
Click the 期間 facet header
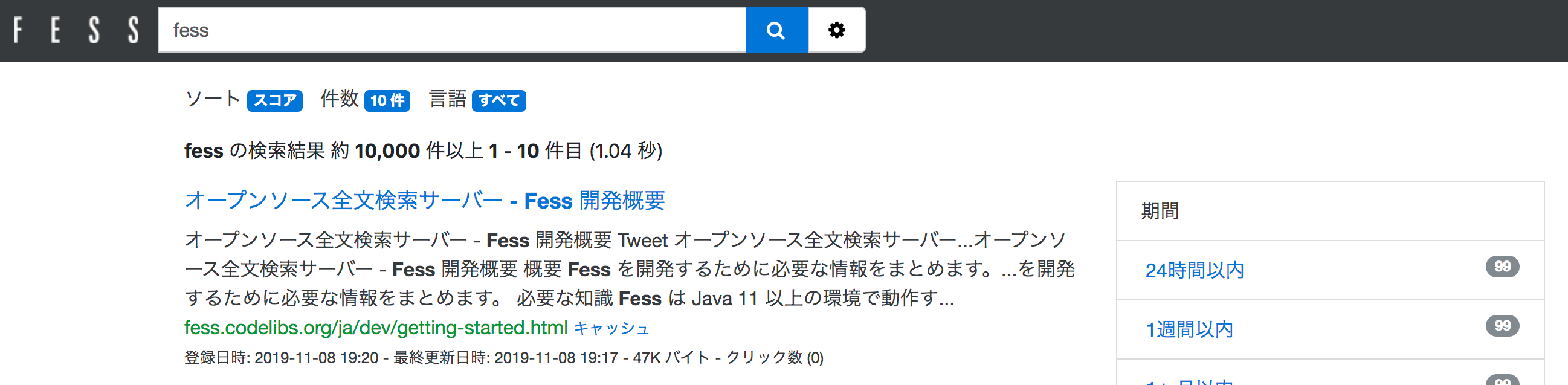[1160, 211]
